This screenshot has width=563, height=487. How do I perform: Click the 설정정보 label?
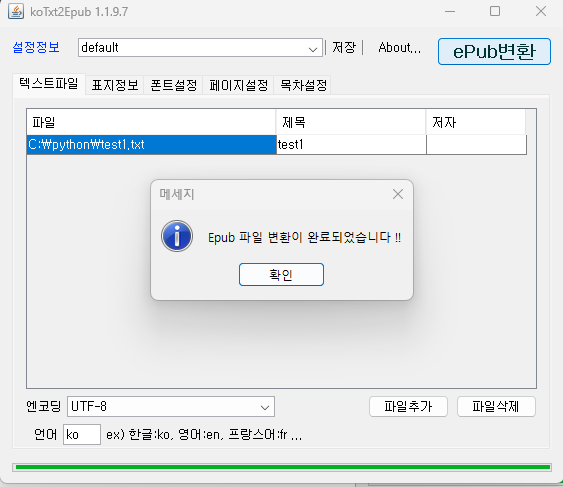pyautogui.click(x=36, y=47)
